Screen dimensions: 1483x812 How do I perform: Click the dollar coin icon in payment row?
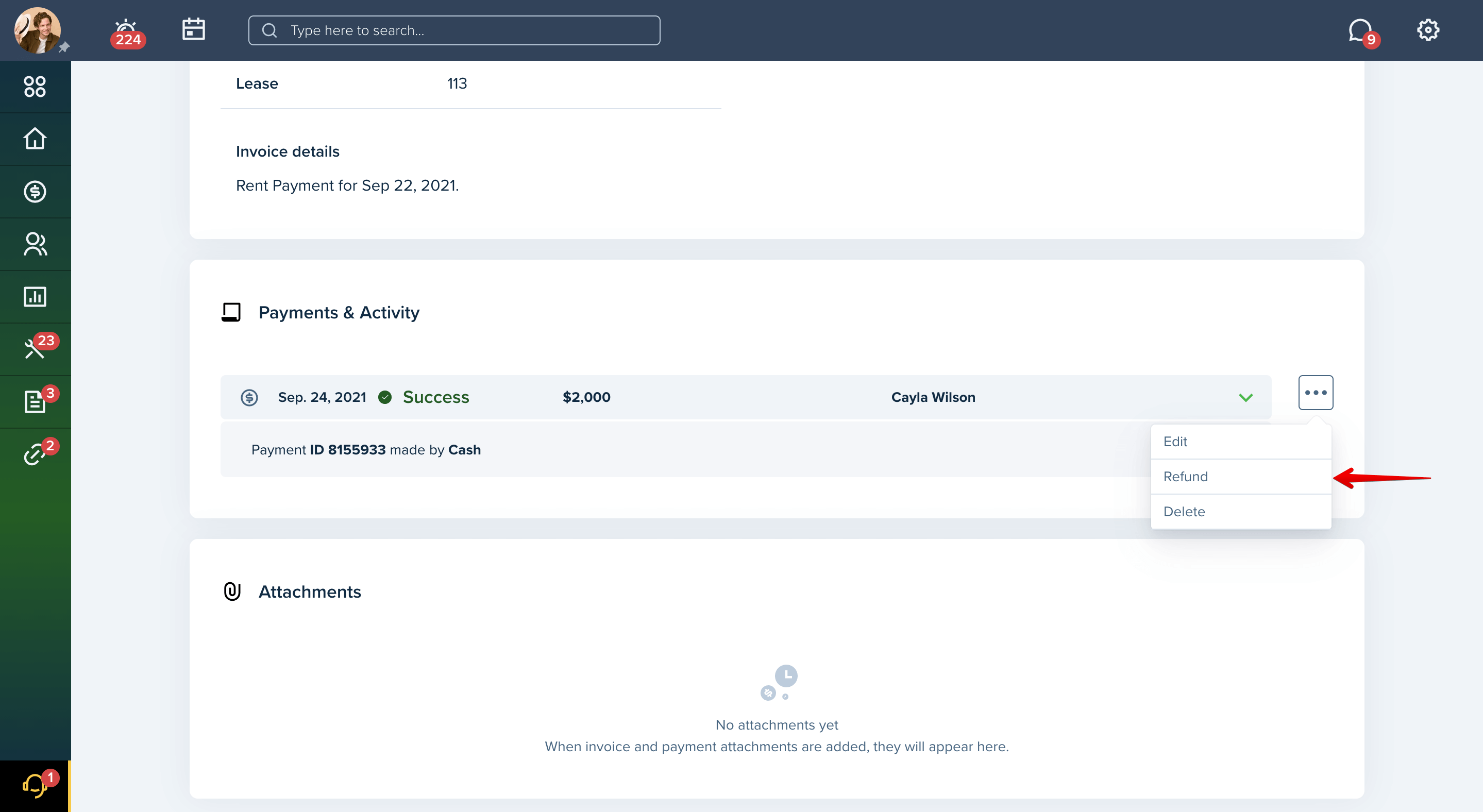249,398
